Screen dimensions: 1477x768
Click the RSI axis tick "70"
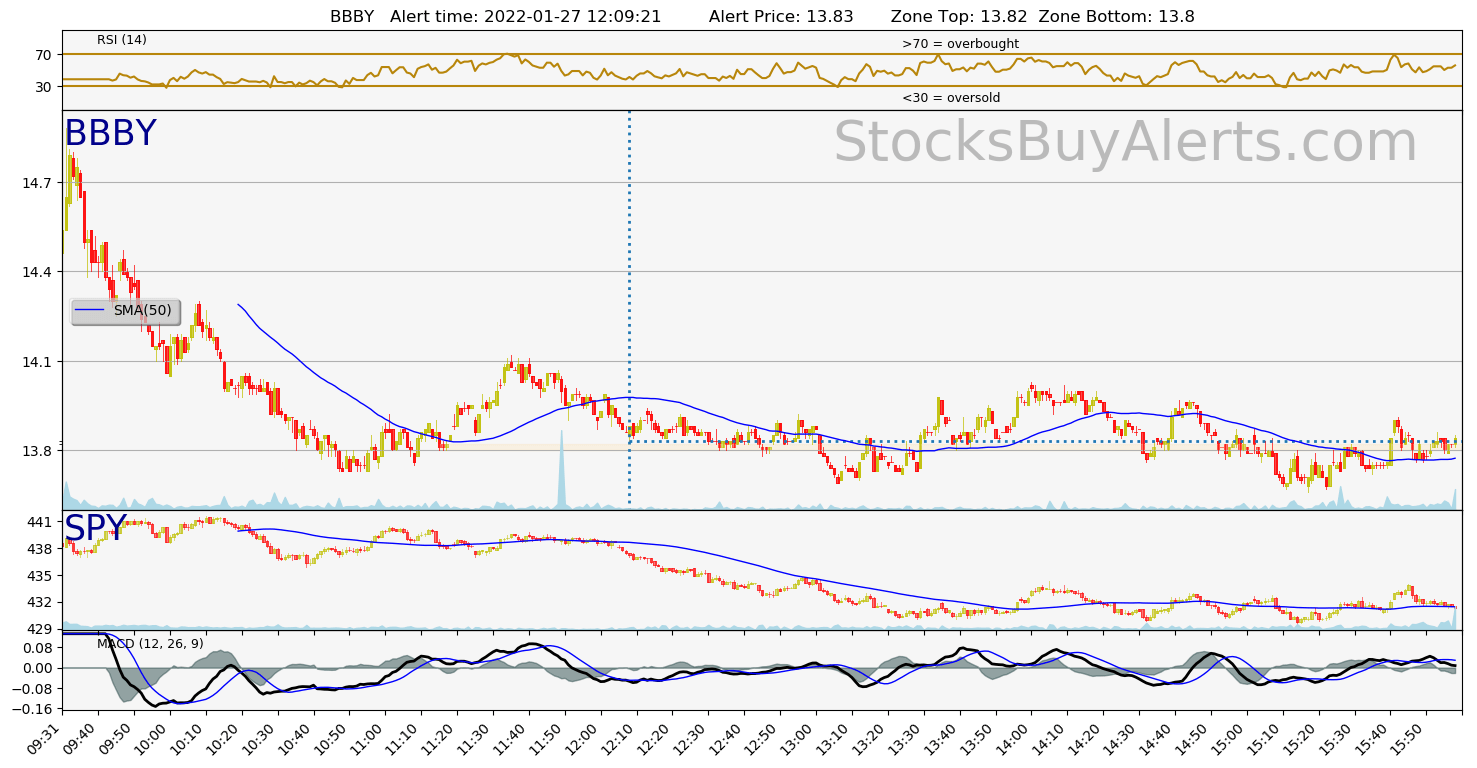[x=43, y=54]
